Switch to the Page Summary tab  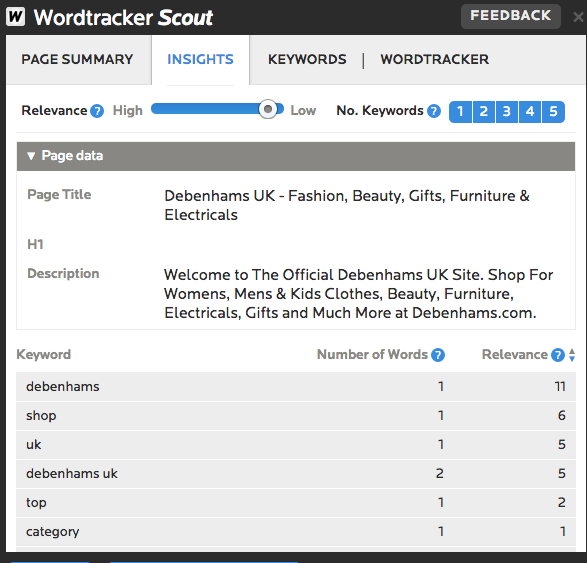click(x=77, y=60)
